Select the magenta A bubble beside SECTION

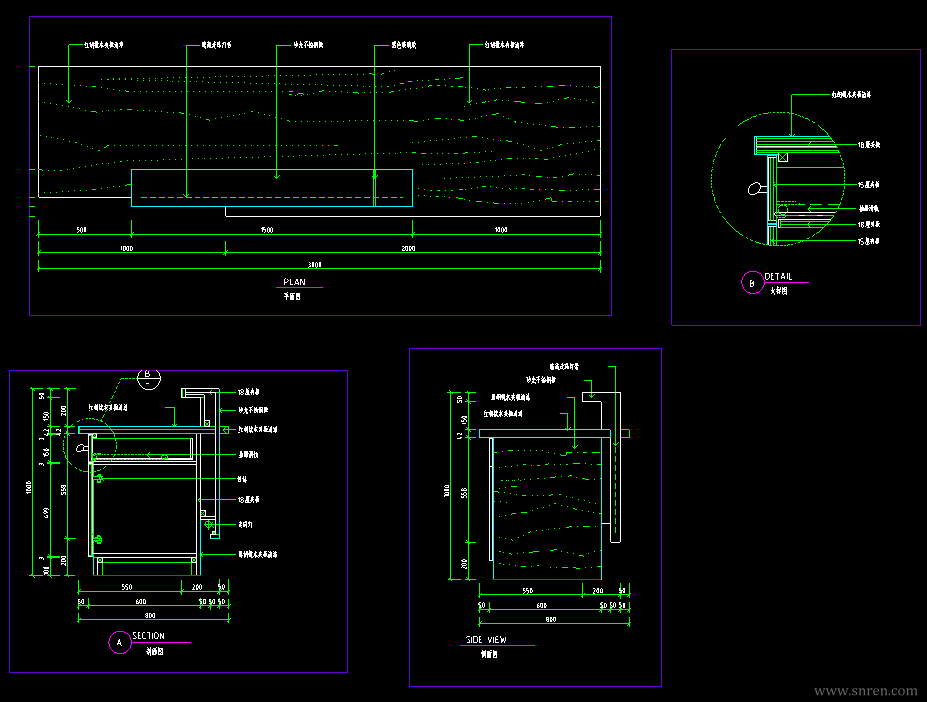[x=120, y=642]
